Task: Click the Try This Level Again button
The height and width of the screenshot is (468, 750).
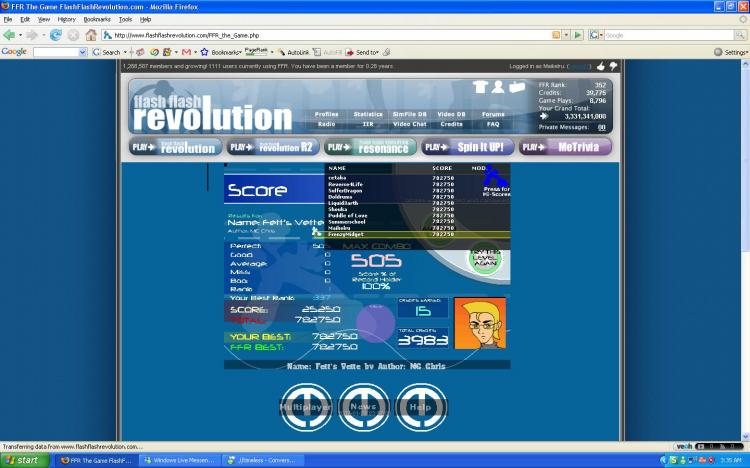Action: pyautogui.click(x=486, y=260)
